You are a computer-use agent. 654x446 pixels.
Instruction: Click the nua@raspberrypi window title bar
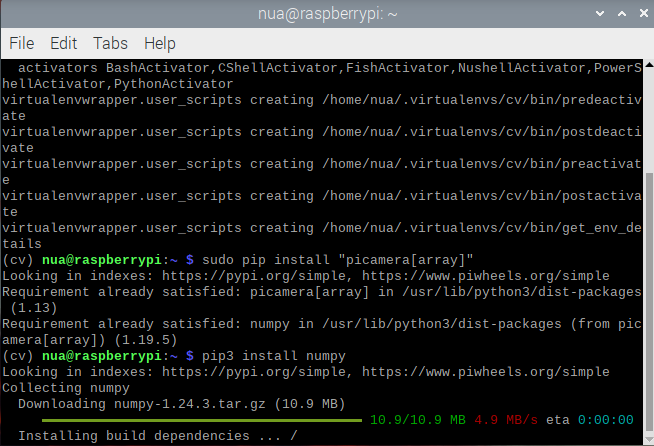click(326, 12)
